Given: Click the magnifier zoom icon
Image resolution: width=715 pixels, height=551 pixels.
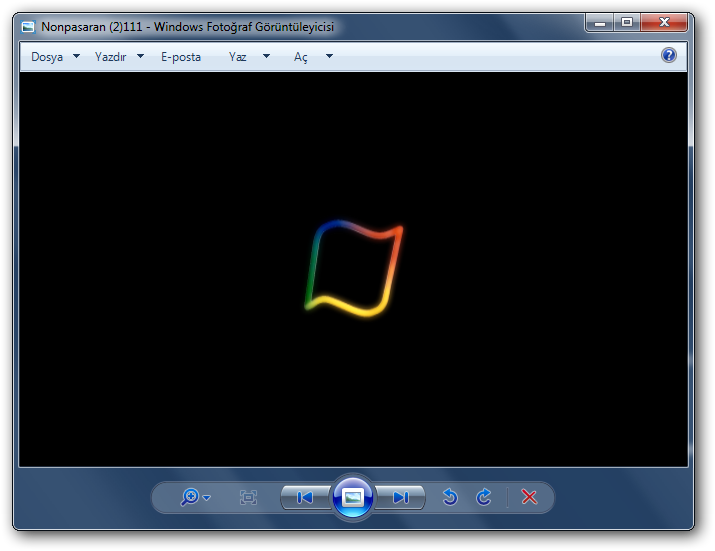Looking at the screenshot, I should (x=190, y=497).
